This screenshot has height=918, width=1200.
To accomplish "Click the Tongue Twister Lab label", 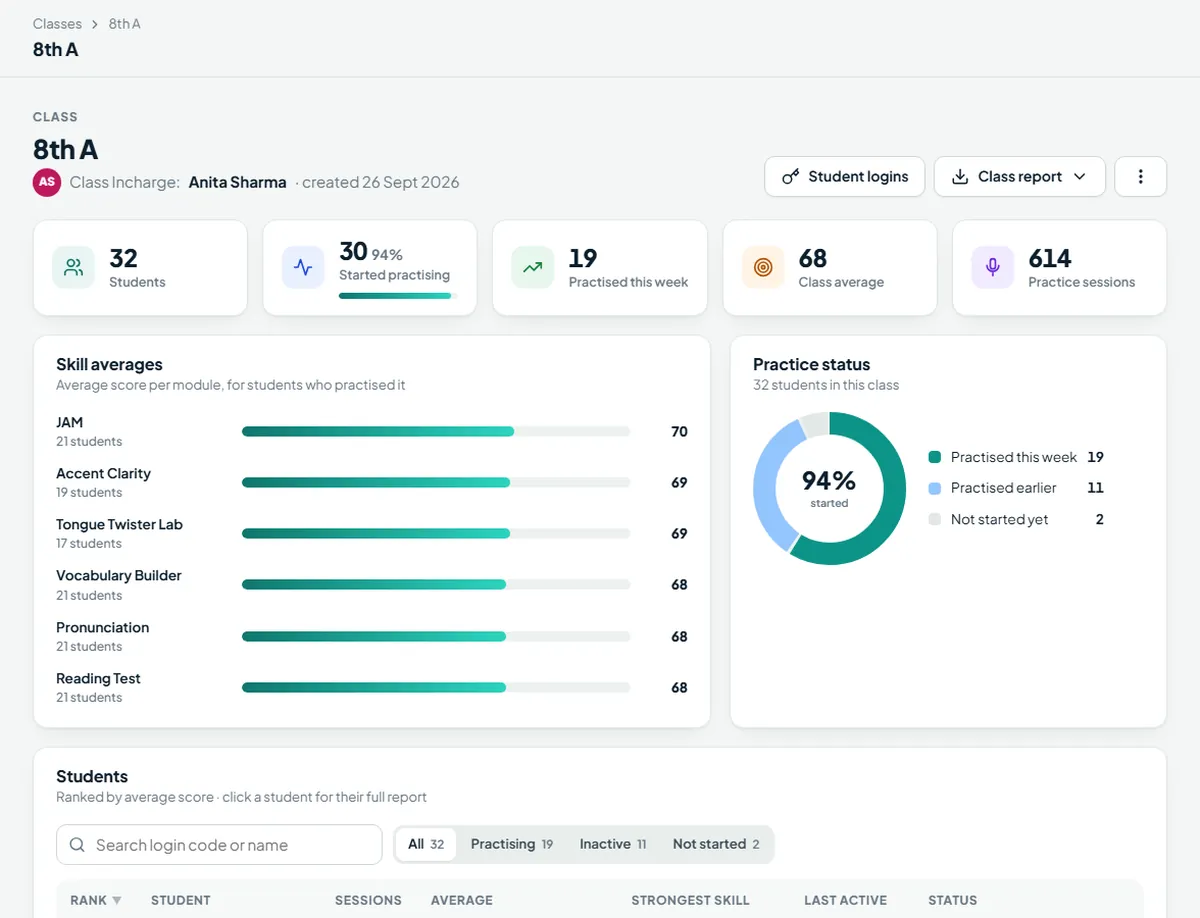I will tap(119, 525).
